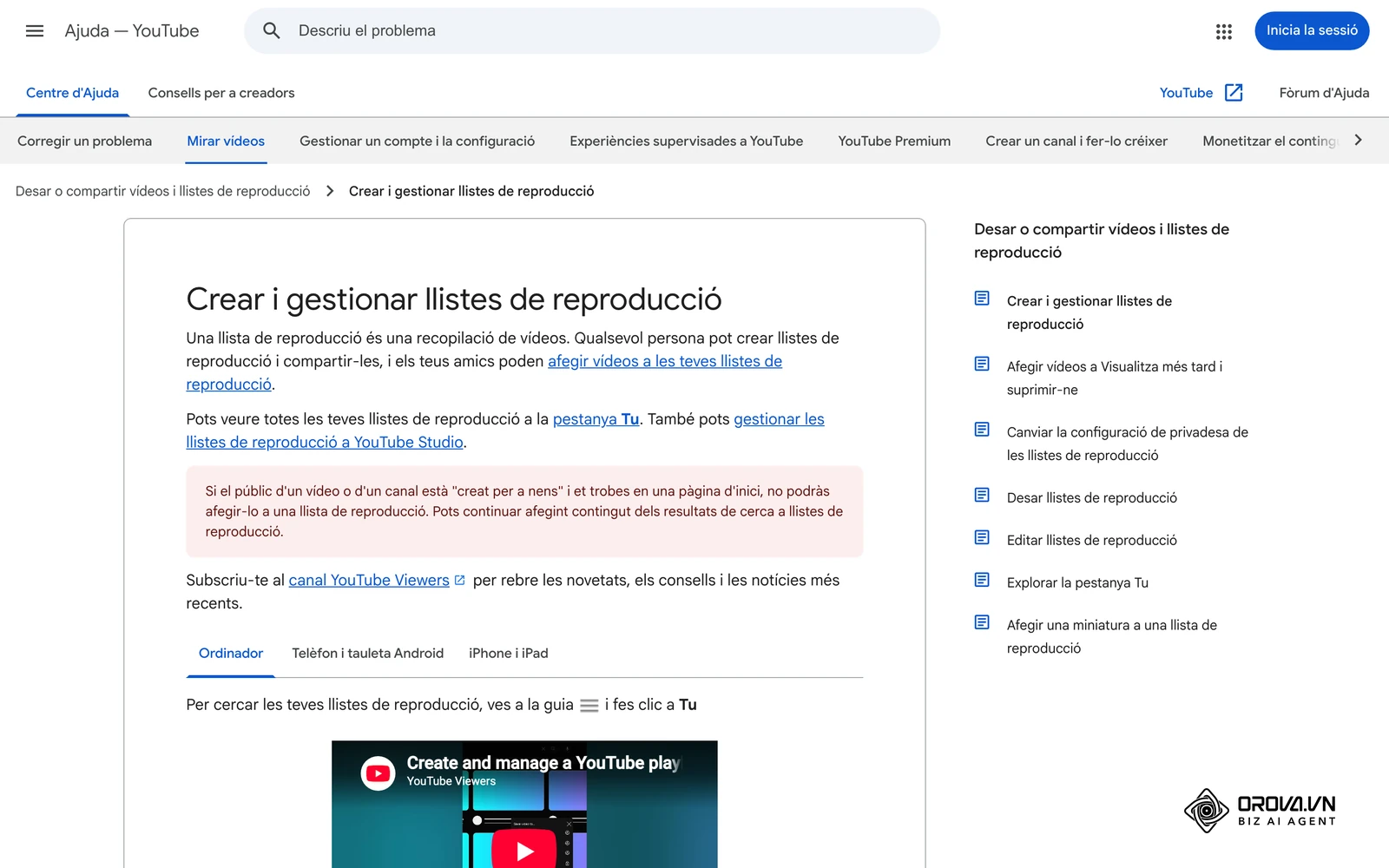Open Experiències supervisades a YouTube category

(x=686, y=141)
